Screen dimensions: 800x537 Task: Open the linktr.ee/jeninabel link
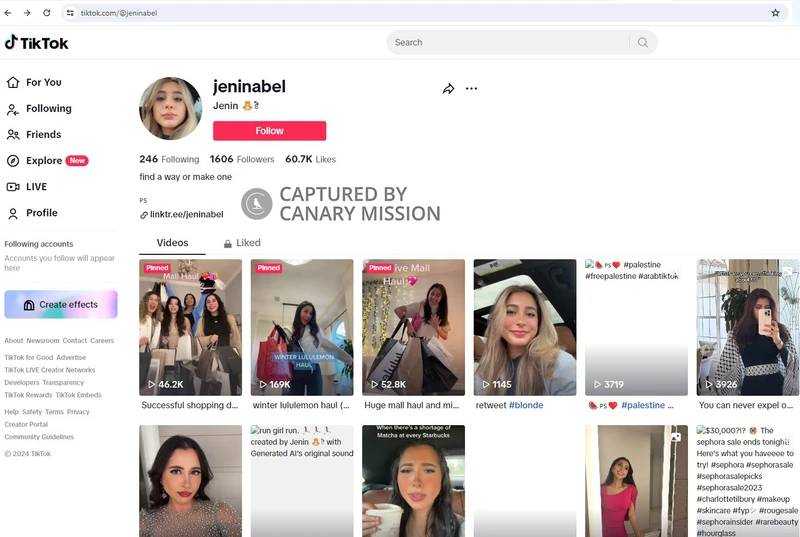point(186,214)
